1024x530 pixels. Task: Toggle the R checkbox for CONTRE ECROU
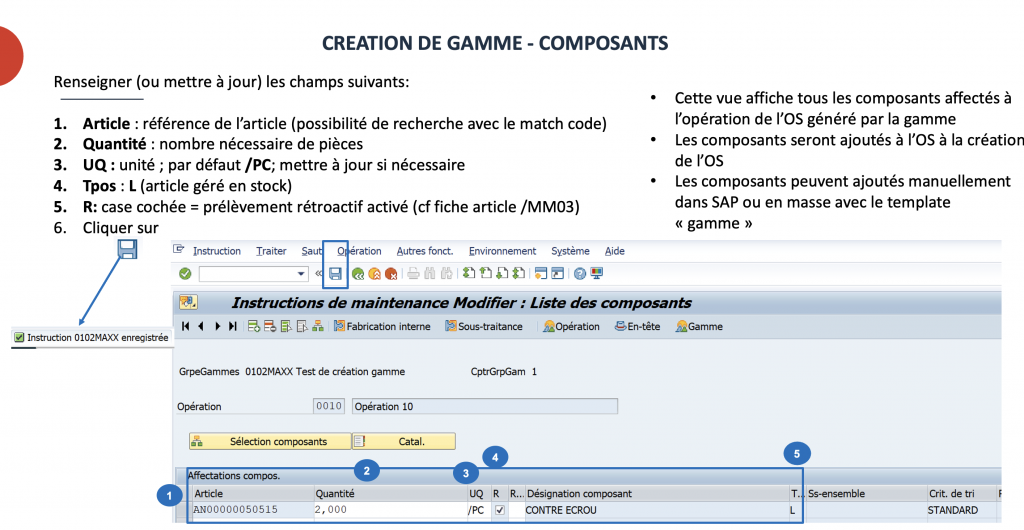(500, 510)
